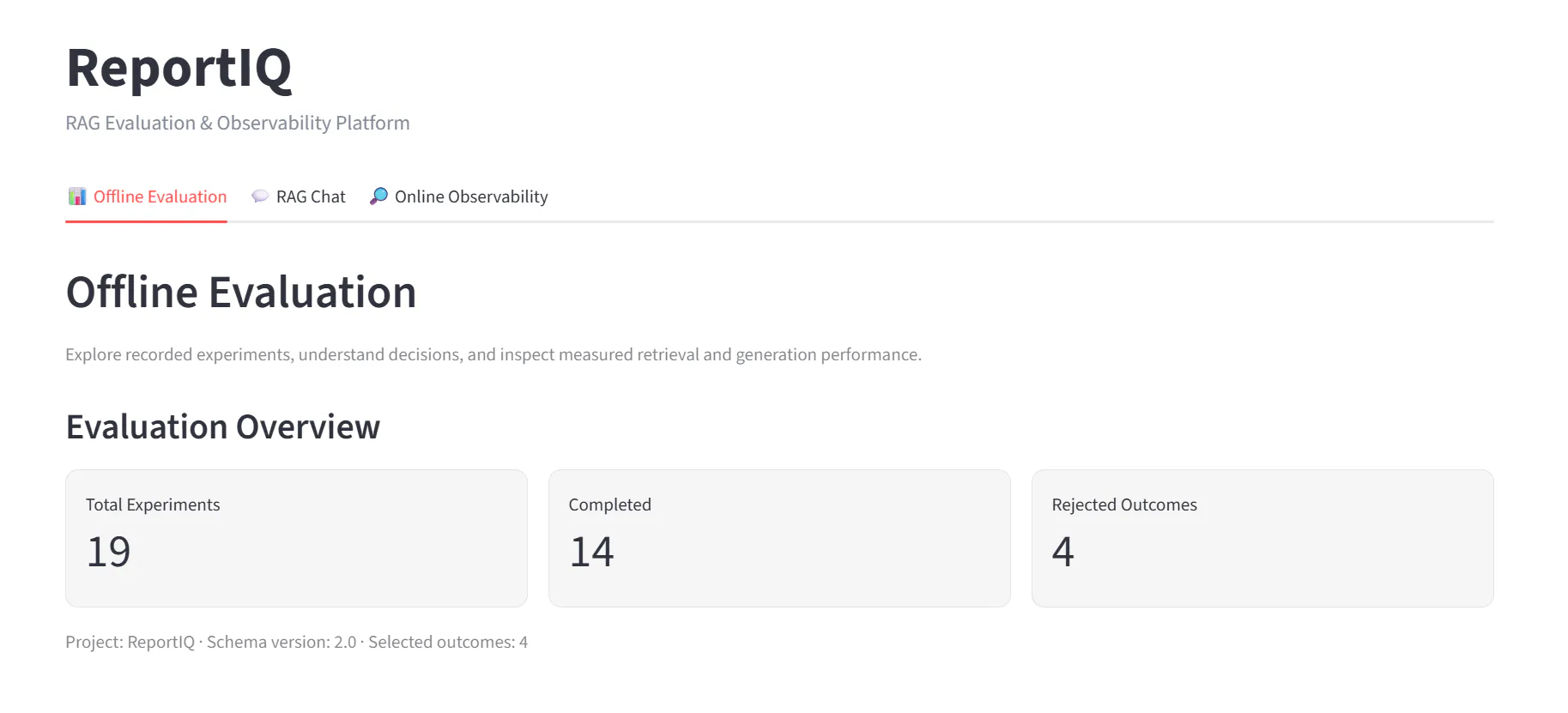Click the Offline Evaluation page heading
The width and height of the screenshot is (1568, 713).
click(241, 293)
